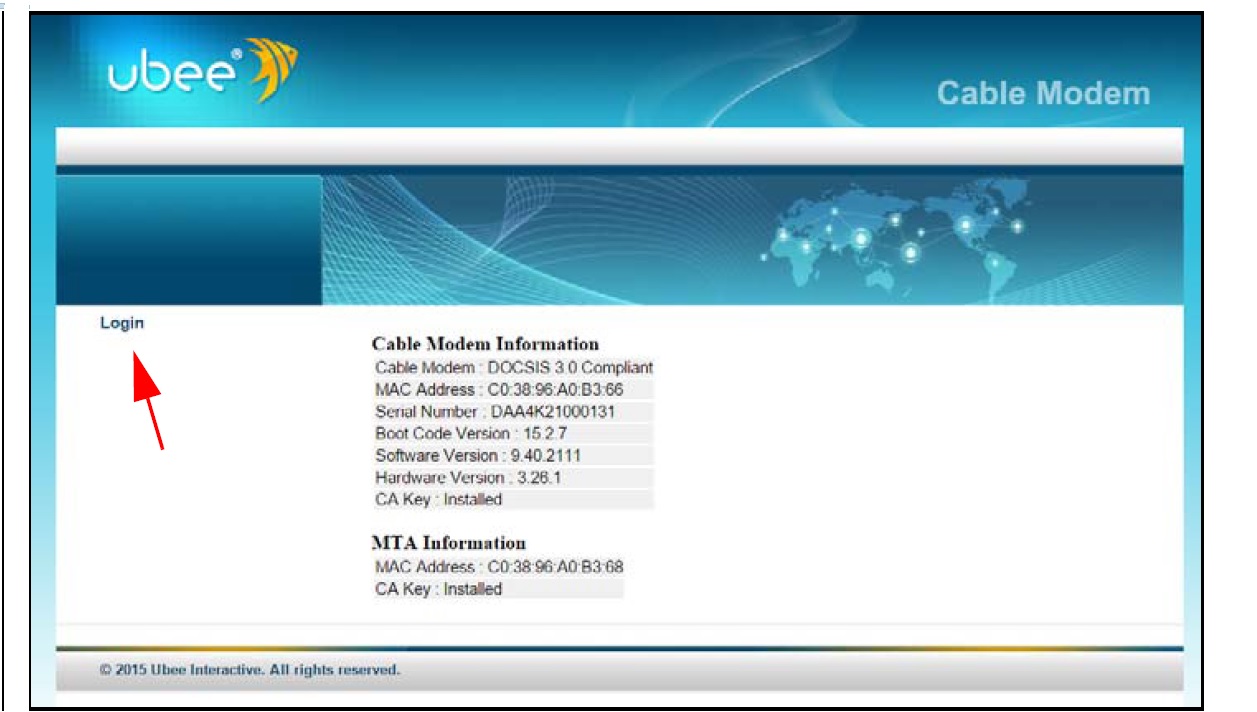Screen dimensions: 1257x712
Task: Click the Hardware Version 3.28.1 row
Action: pos(468,477)
